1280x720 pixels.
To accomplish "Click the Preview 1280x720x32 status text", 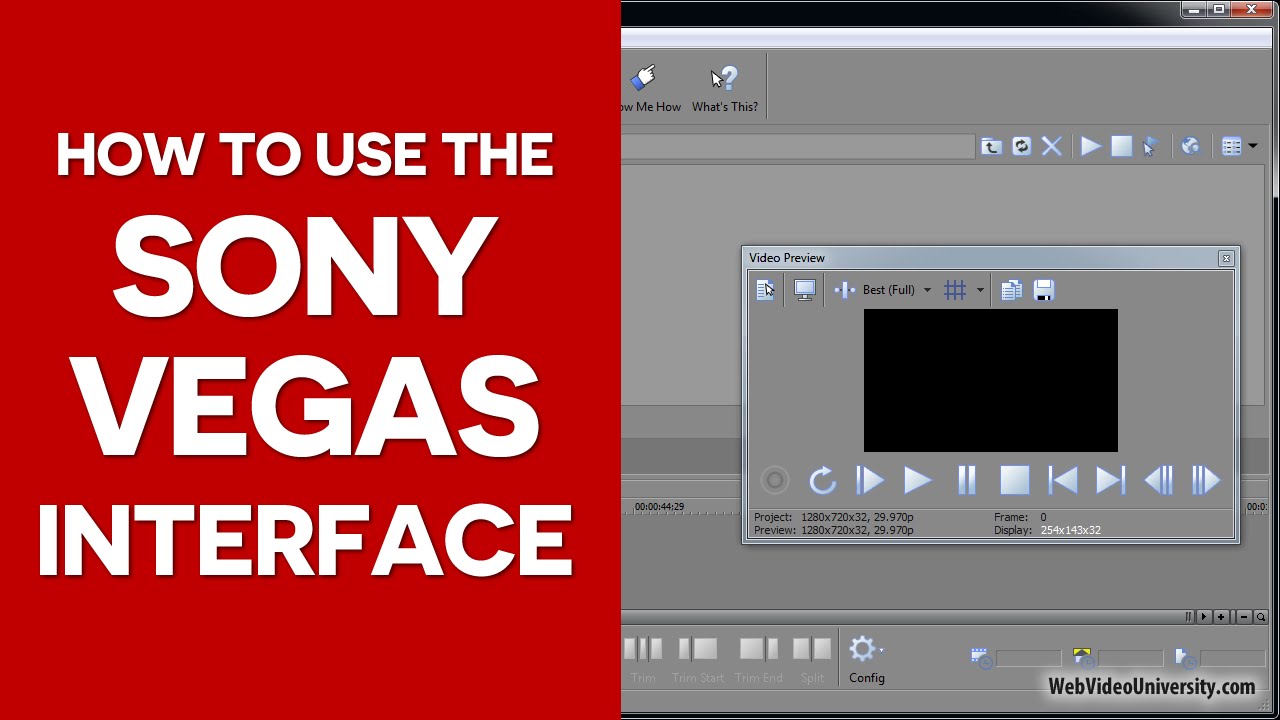I will 833,530.
